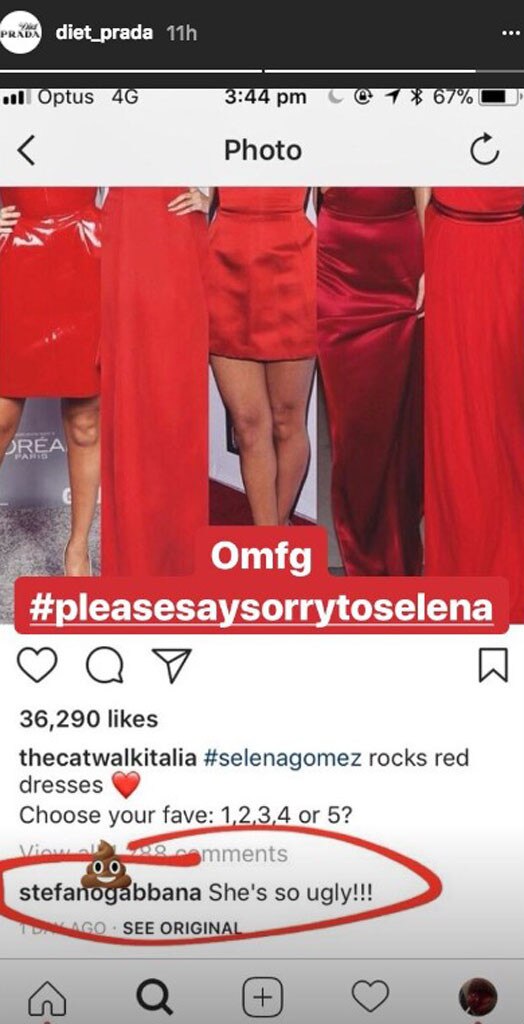Open the comment bubble icon

coord(105,665)
